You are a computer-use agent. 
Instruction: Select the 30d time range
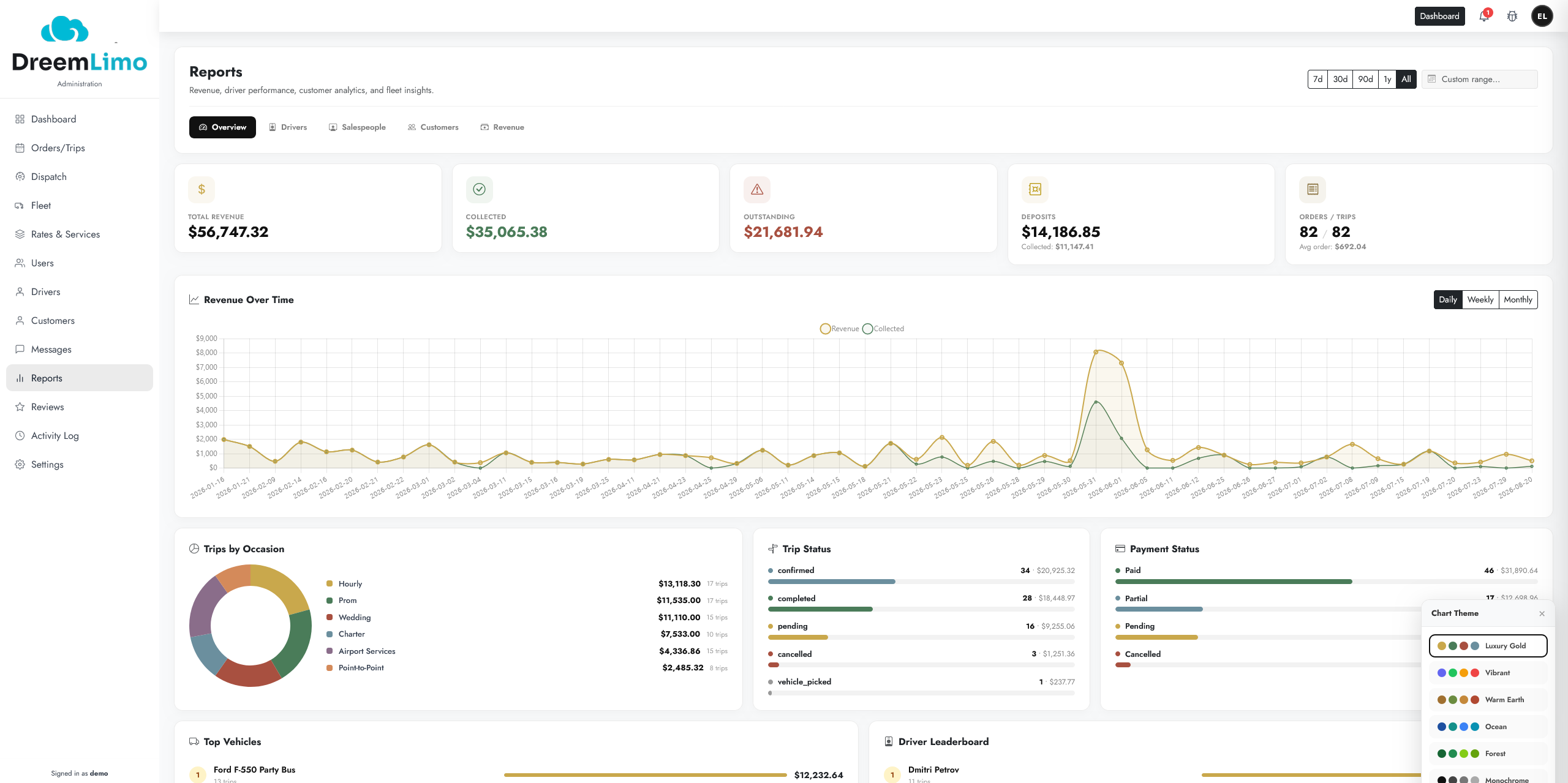(x=1340, y=79)
